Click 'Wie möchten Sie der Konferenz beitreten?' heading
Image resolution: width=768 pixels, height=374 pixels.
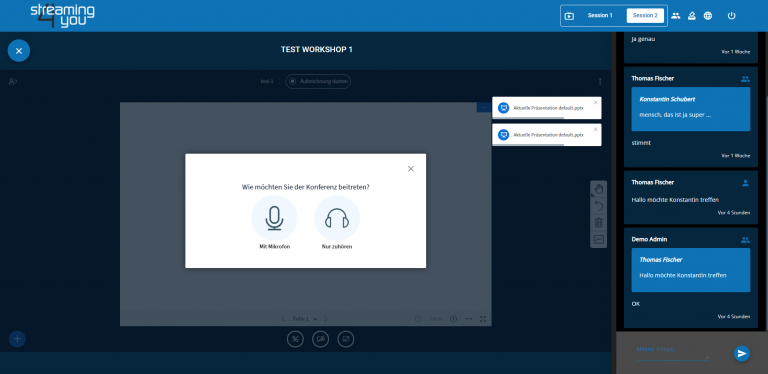tap(306, 187)
